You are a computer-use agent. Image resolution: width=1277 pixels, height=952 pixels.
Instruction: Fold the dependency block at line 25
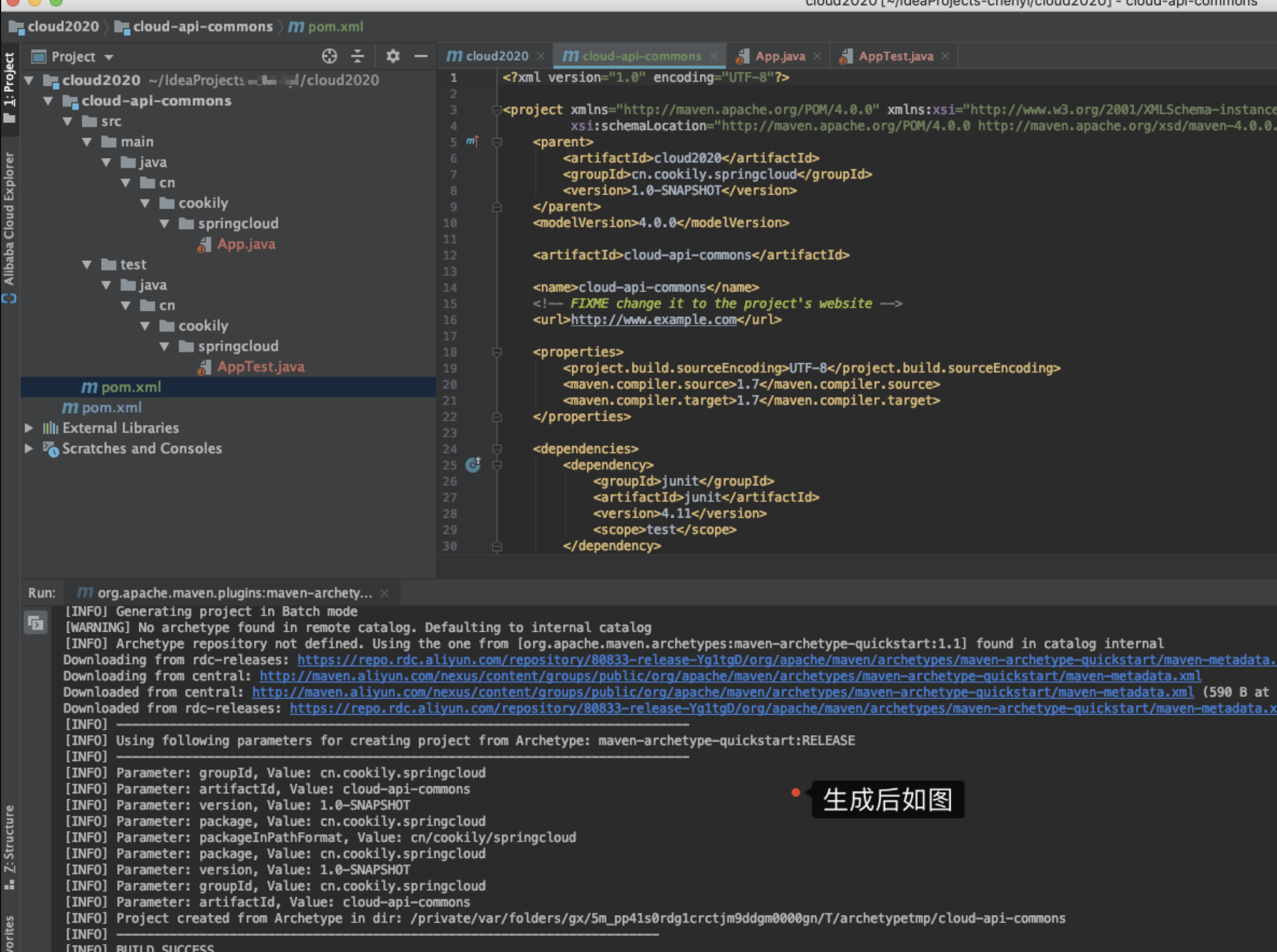click(x=497, y=465)
